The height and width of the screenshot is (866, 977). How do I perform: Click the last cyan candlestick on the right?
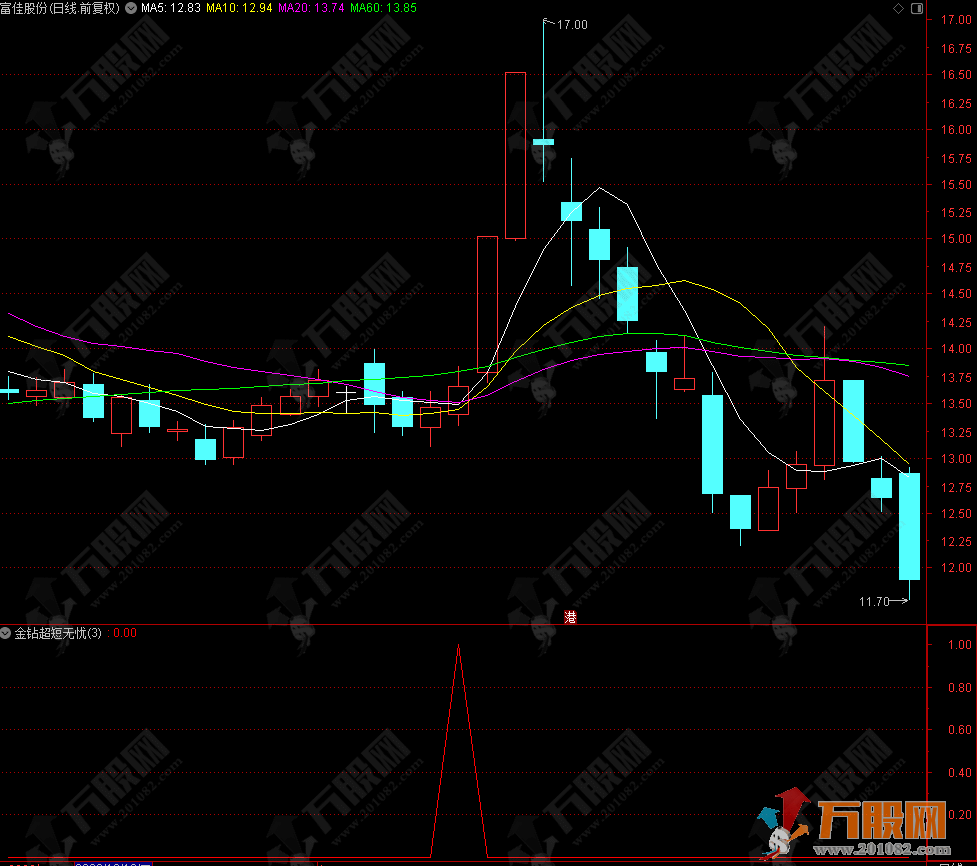coord(909,526)
